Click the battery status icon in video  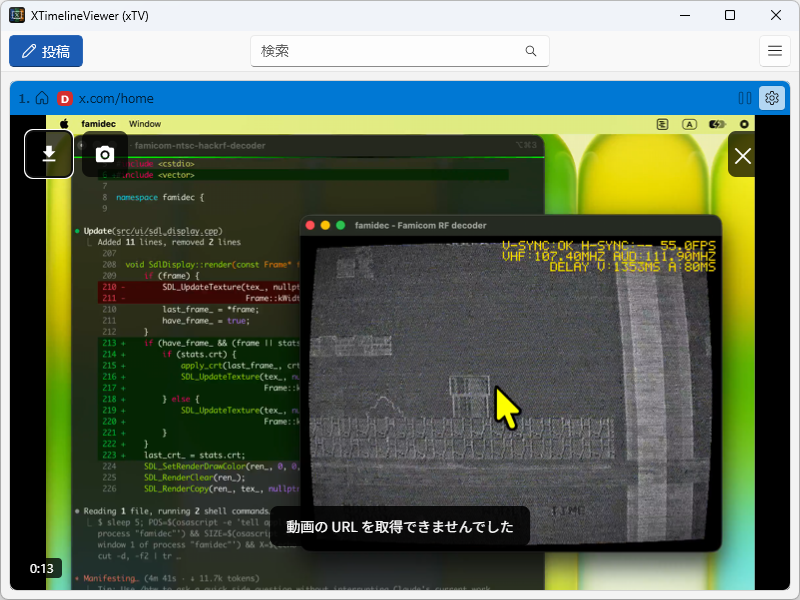point(717,124)
